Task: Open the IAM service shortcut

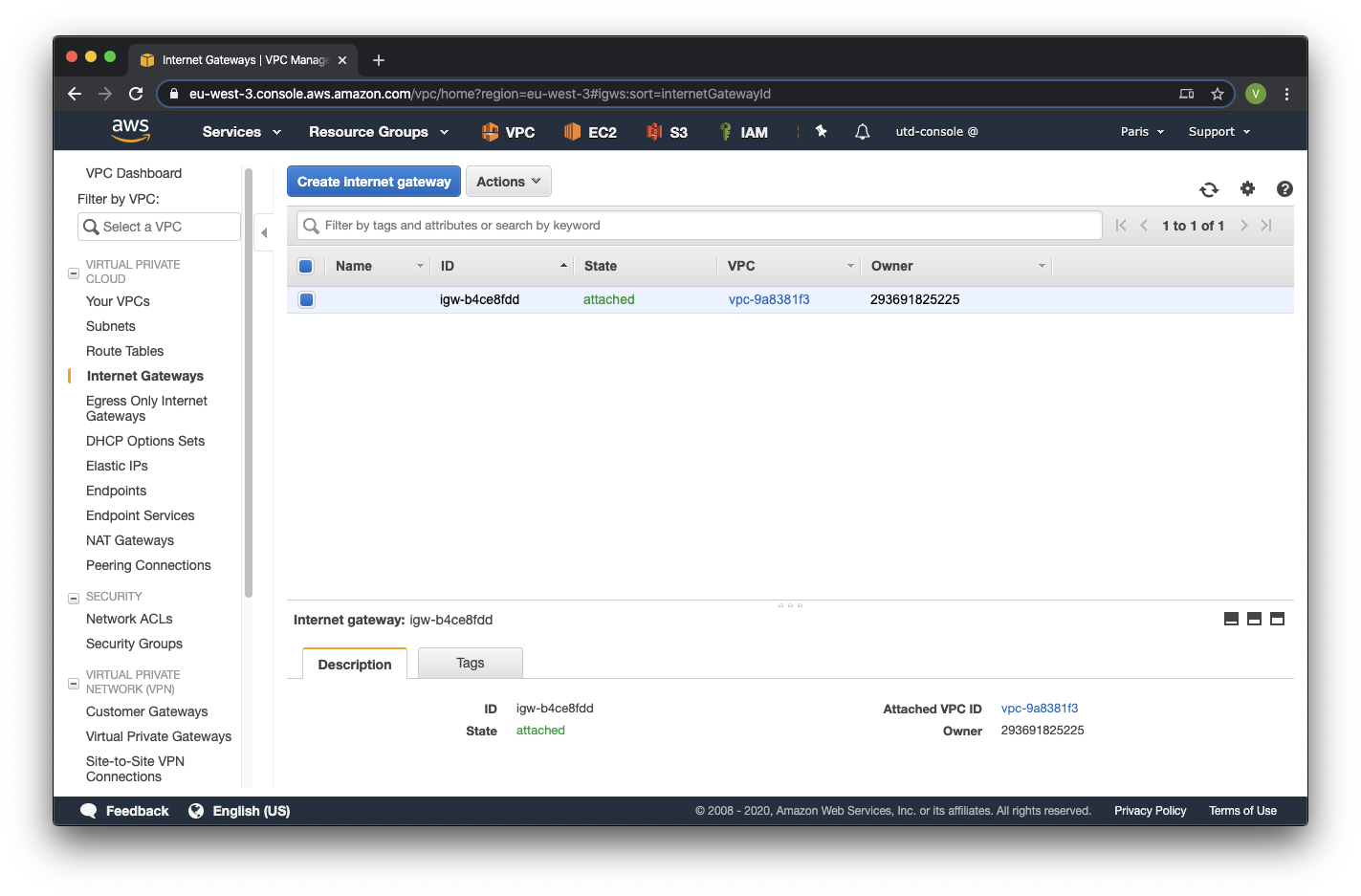Action: coord(743,132)
